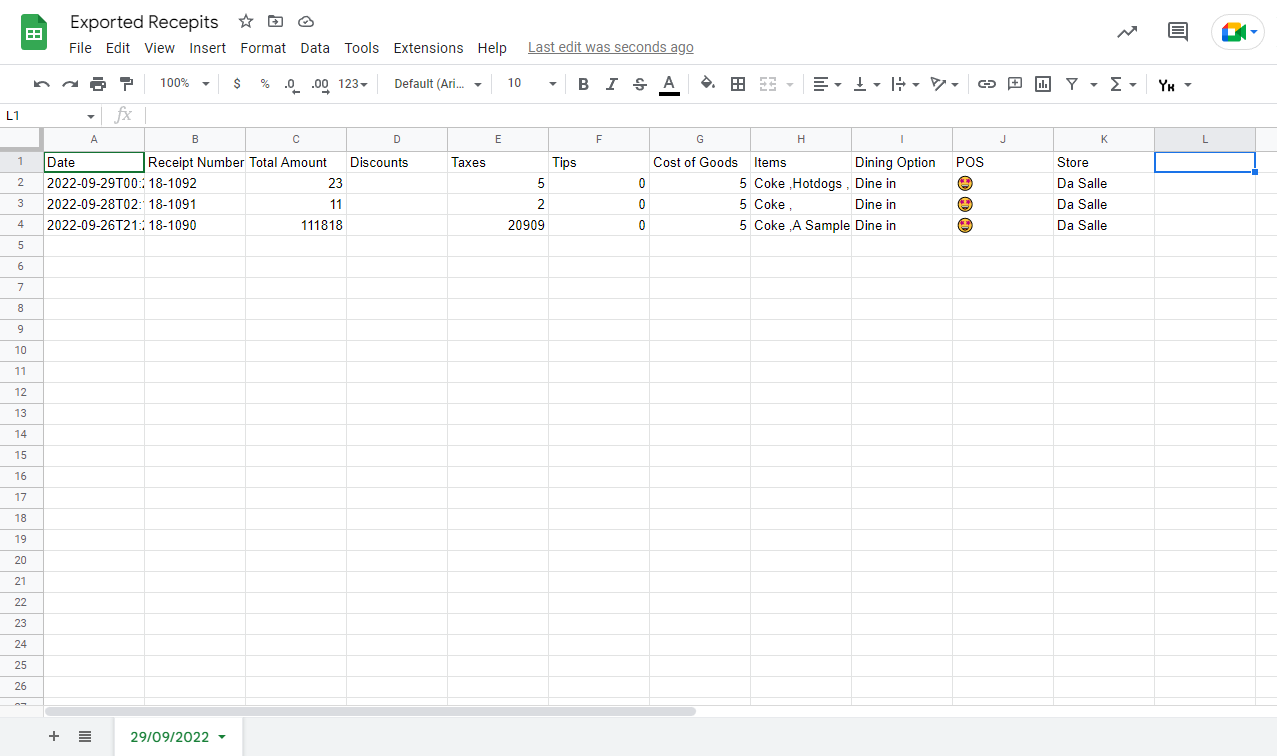Open version history via Last edit link
1277x756 pixels.
(x=610, y=47)
